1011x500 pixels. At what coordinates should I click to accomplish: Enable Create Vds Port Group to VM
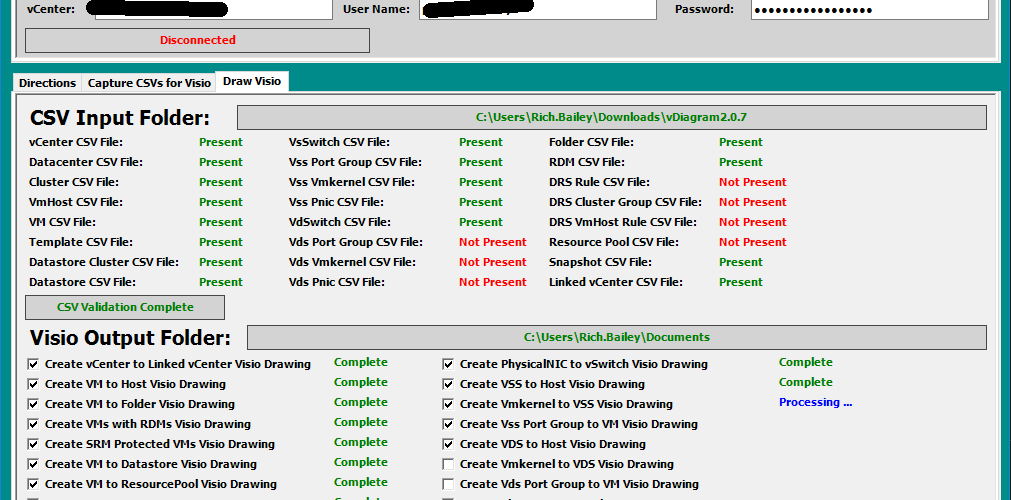click(449, 484)
